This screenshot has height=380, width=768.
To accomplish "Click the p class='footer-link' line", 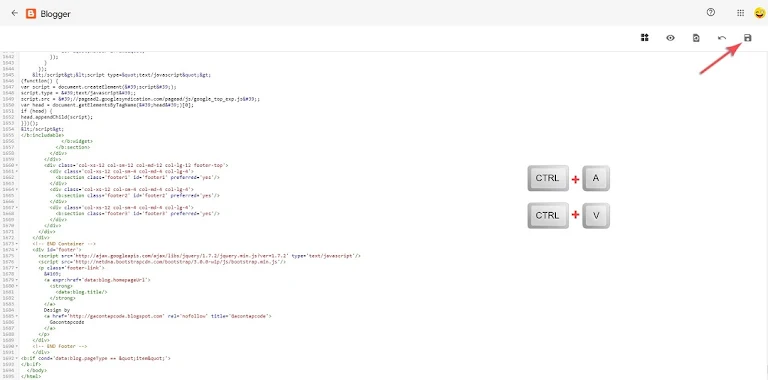I will coord(71,267).
